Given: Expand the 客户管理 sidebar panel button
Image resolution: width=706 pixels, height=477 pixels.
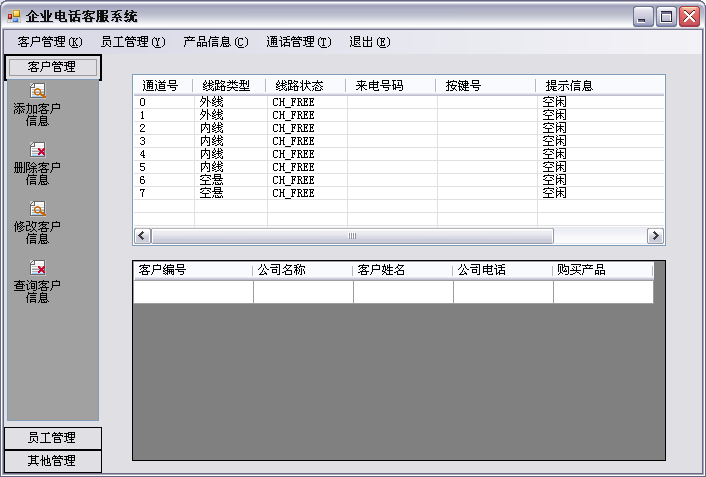Looking at the screenshot, I should (52, 67).
